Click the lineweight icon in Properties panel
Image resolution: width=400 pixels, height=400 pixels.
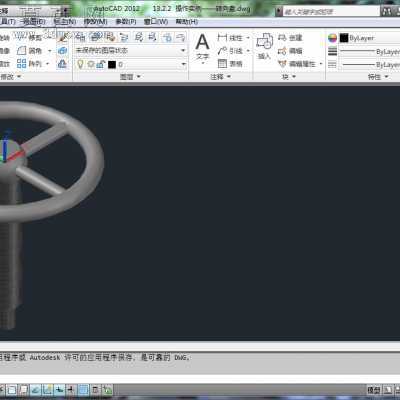(332, 51)
